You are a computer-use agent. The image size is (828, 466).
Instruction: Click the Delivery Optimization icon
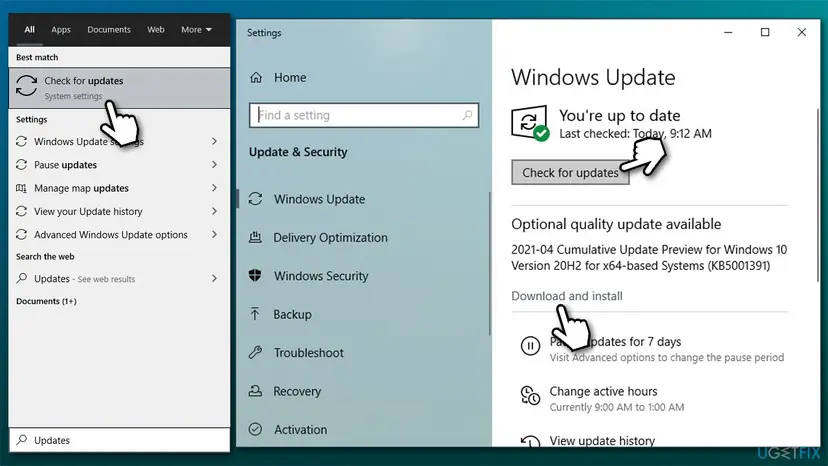tap(255, 237)
